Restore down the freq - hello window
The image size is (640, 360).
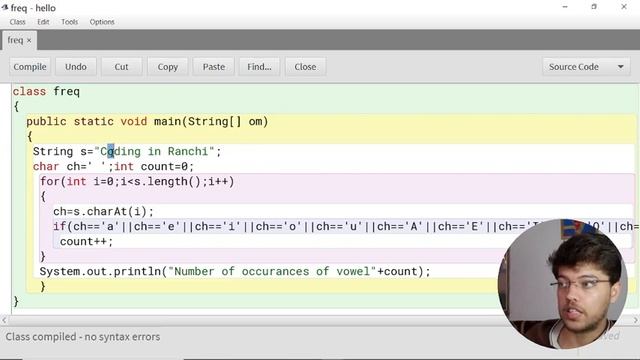click(594, 7)
